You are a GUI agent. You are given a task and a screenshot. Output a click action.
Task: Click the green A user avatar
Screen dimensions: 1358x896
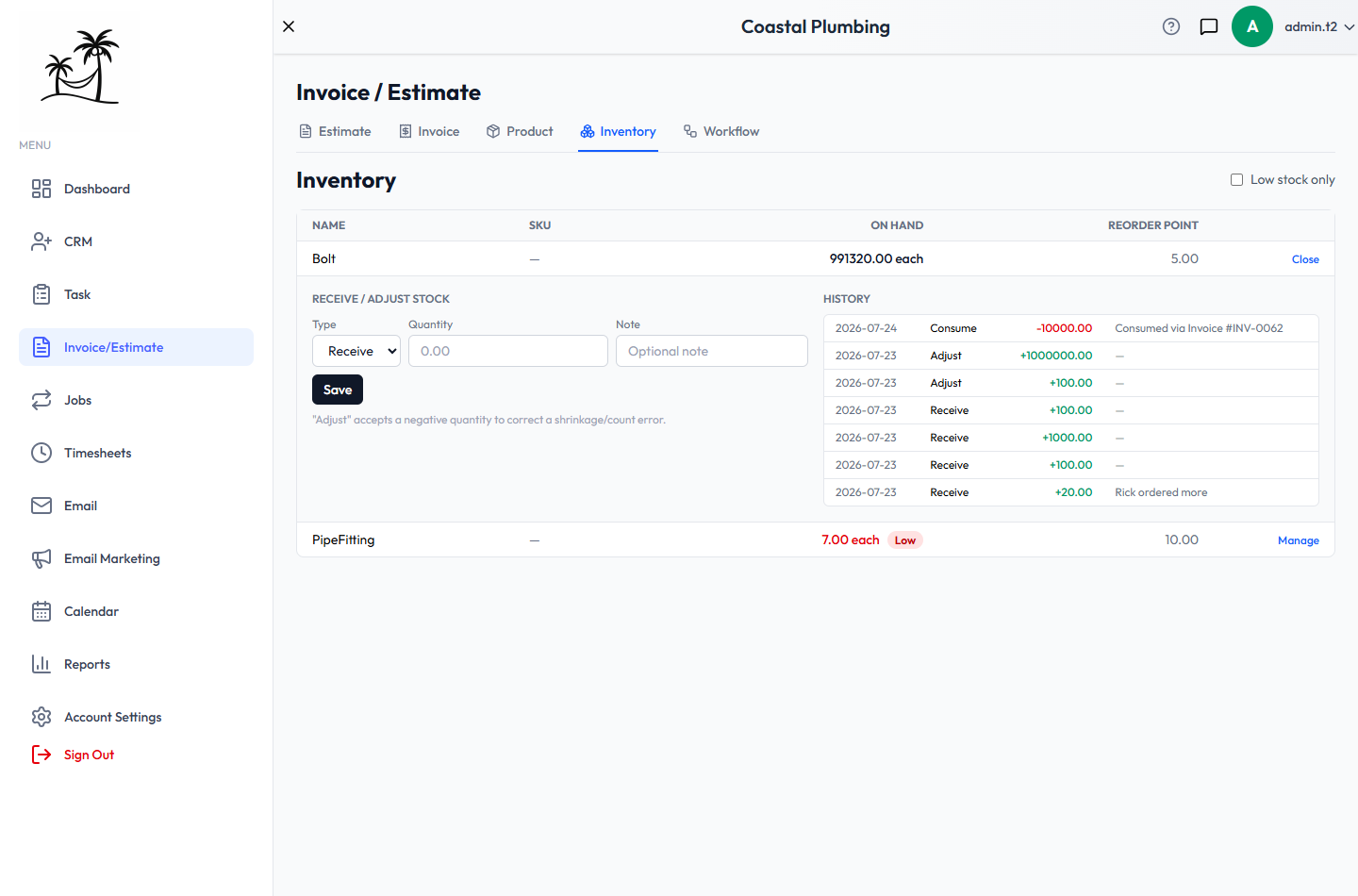pos(1252,26)
